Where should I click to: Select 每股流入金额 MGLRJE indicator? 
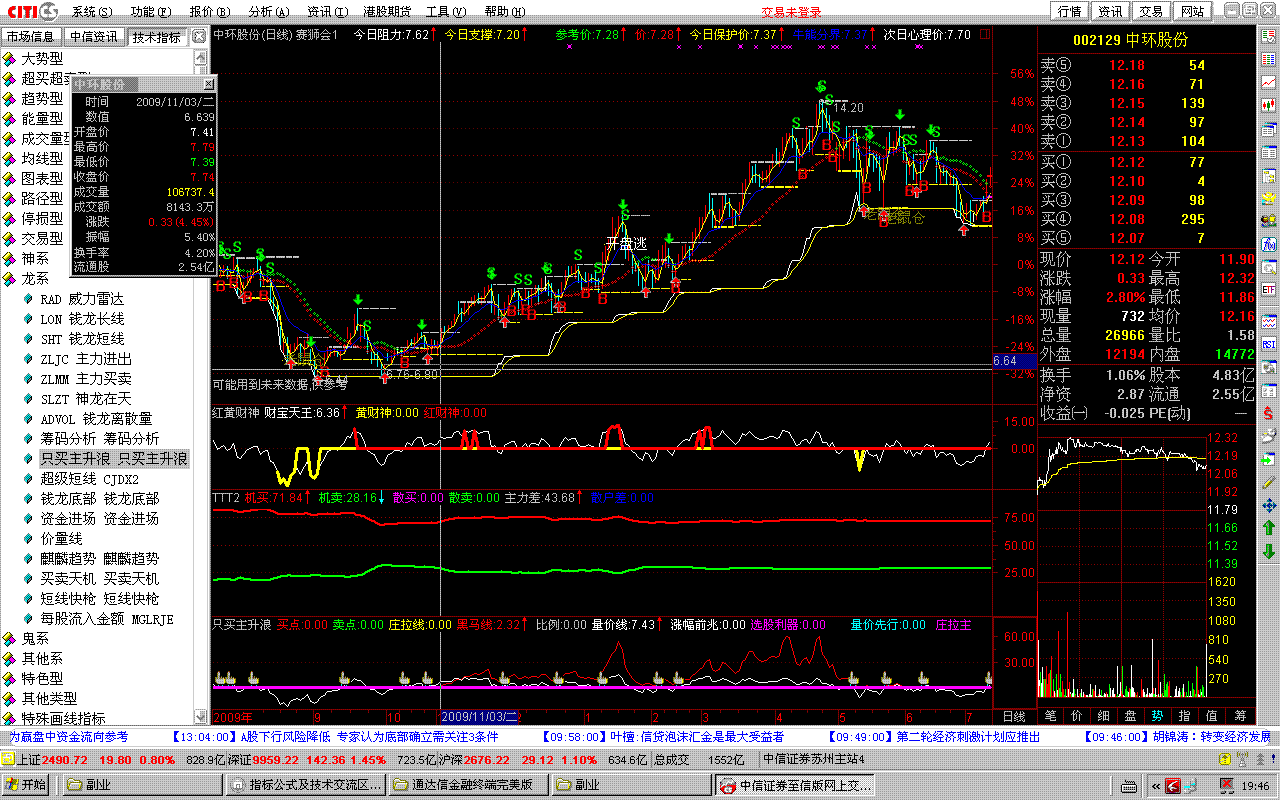pyautogui.click(x=106, y=619)
